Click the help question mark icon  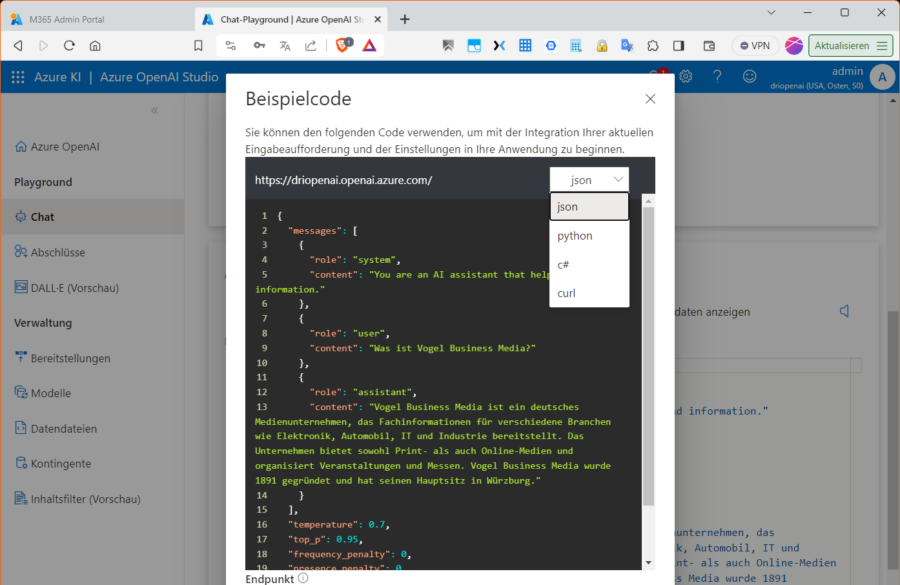(x=717, y=77)
